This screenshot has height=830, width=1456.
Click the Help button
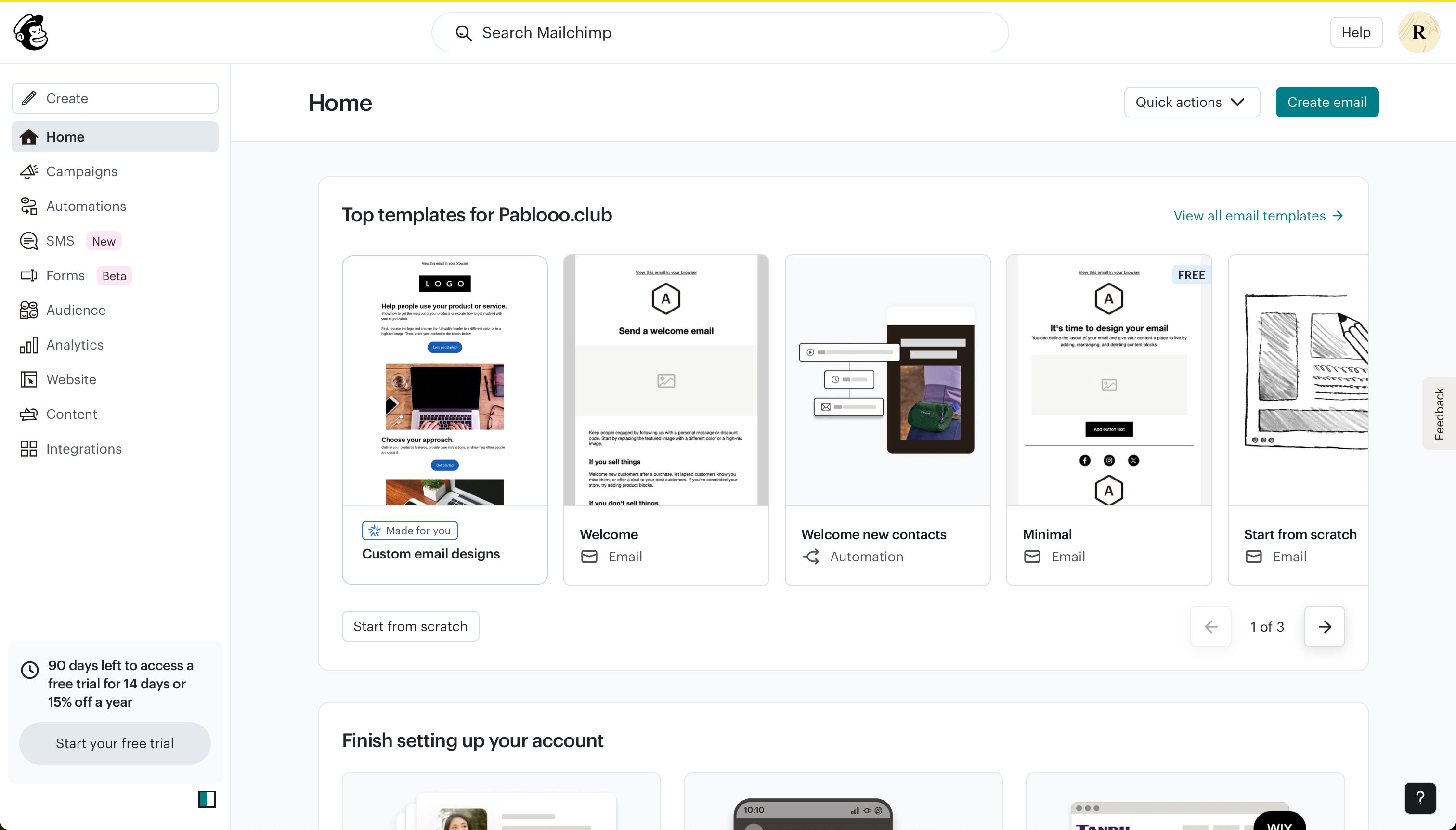pyautogui.click(x=1356, y=32)
